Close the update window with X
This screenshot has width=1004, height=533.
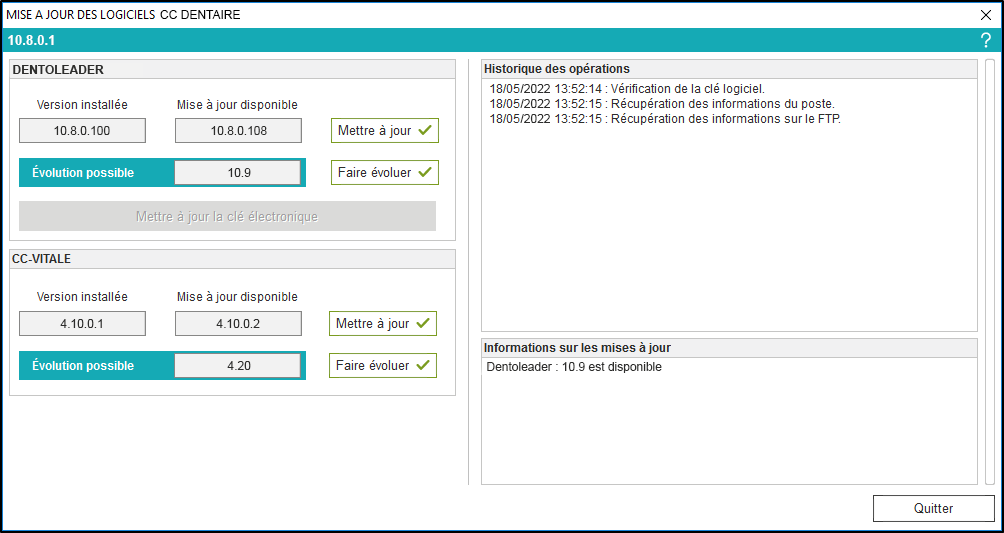click(x=985, y=15)
